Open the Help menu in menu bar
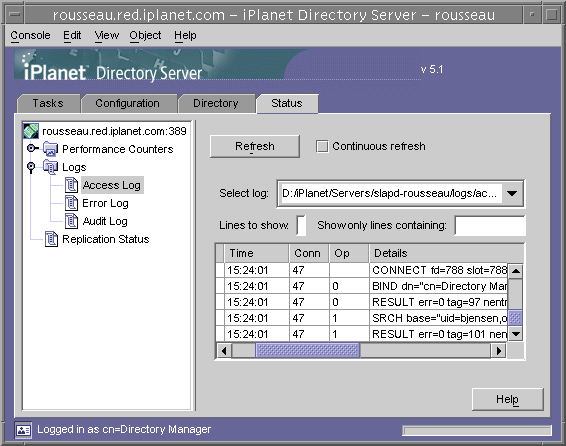The height and width of the screenshot is (446, 566). [x=185, y=35]
